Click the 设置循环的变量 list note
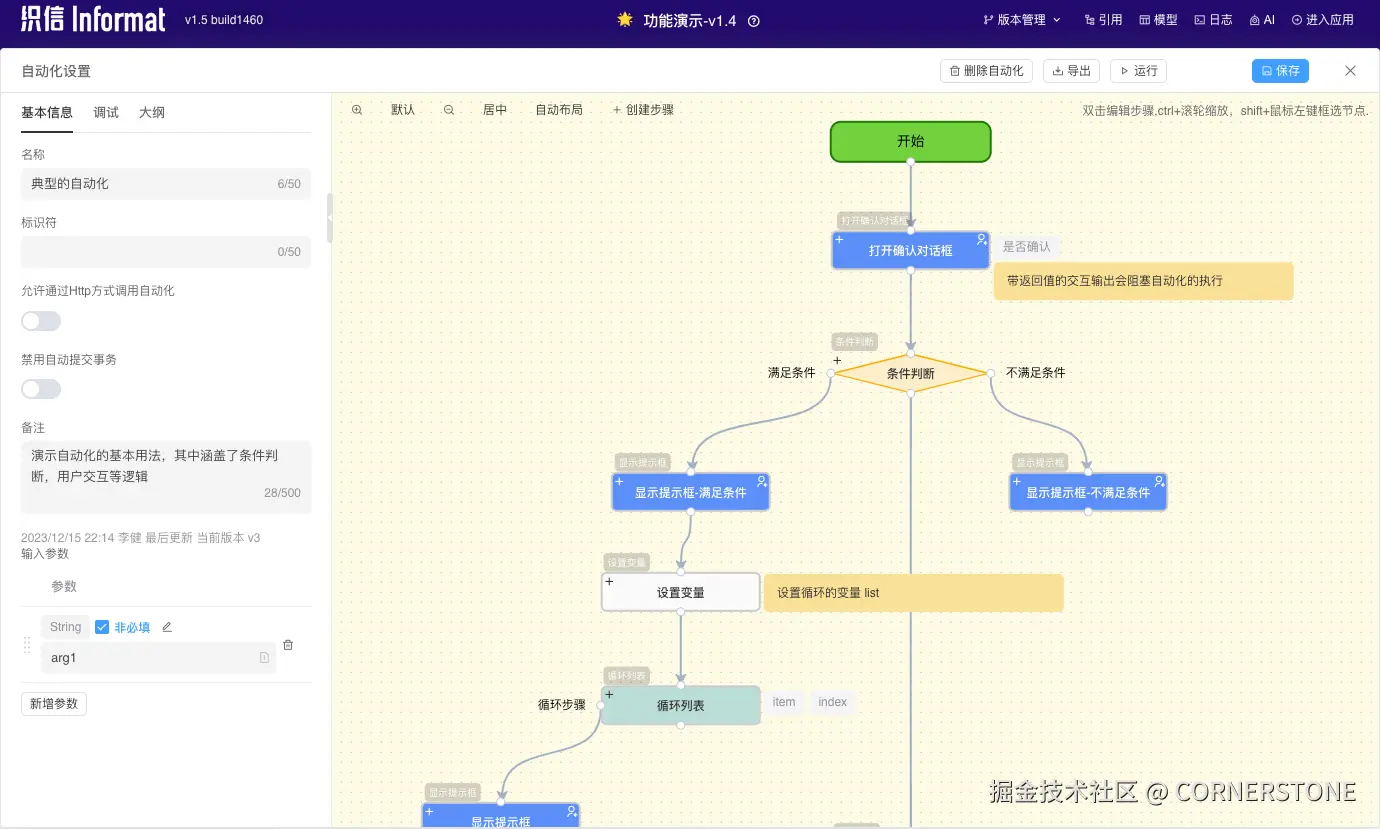The height and width of the screenshot is (829, 1380). [913, 593]
